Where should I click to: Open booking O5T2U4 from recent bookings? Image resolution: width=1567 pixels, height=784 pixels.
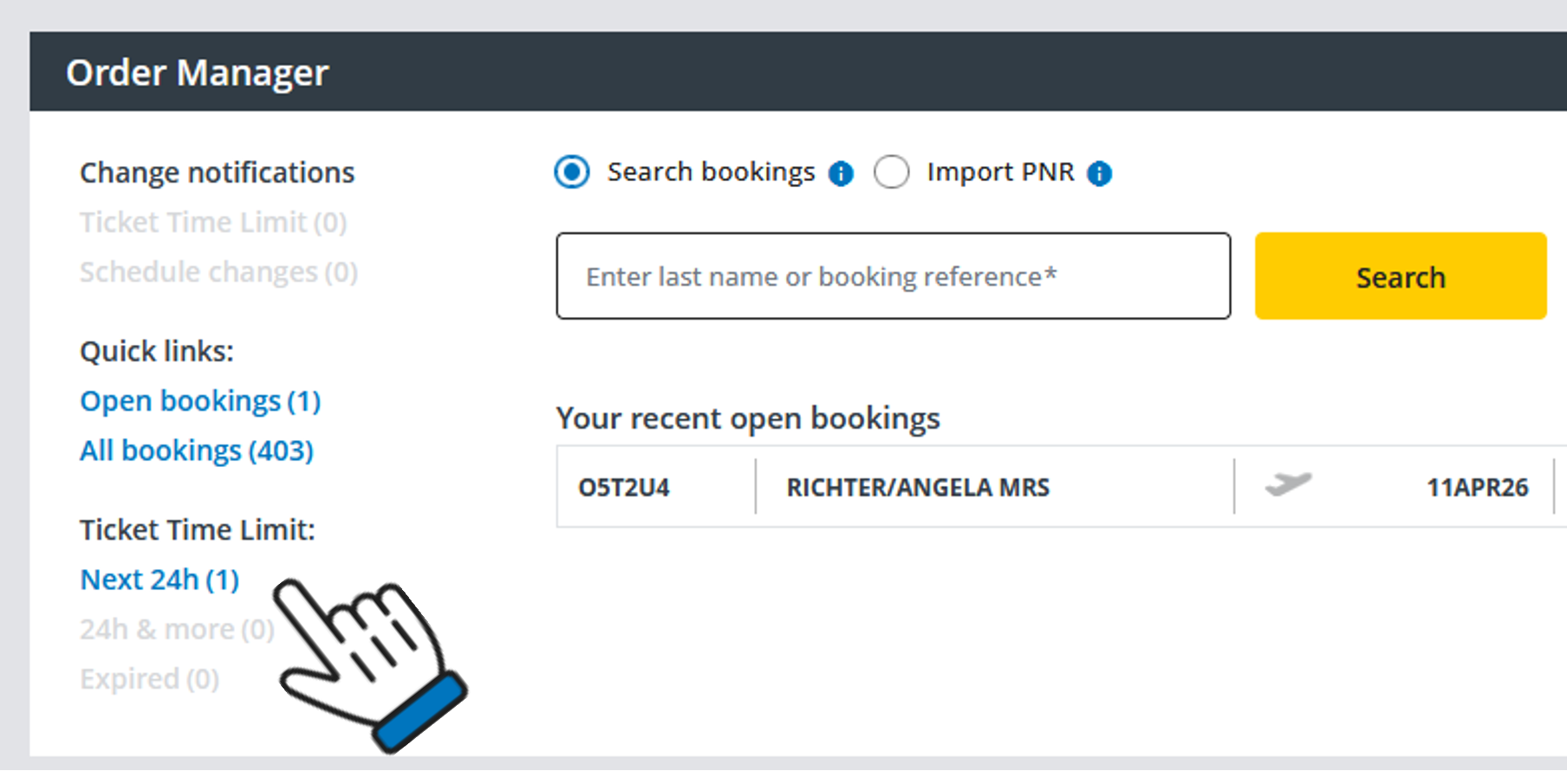tap(625, 486)
